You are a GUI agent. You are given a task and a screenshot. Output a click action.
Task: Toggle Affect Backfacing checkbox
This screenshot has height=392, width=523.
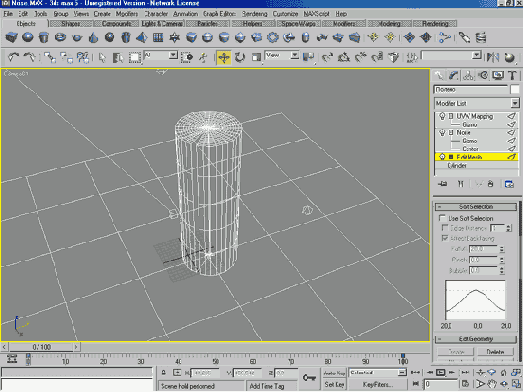(445, 238)
